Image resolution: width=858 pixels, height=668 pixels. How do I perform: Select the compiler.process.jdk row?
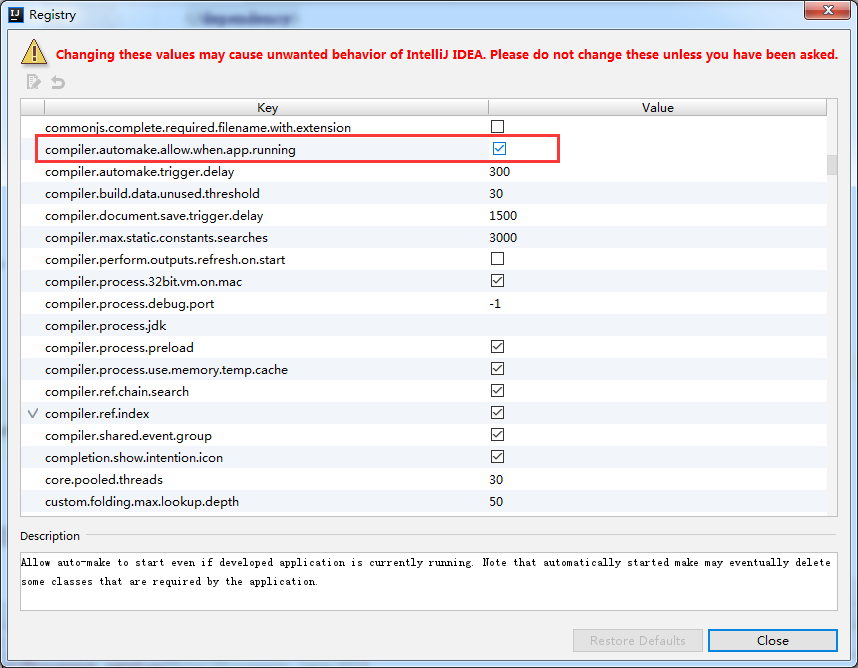[424, 326]
